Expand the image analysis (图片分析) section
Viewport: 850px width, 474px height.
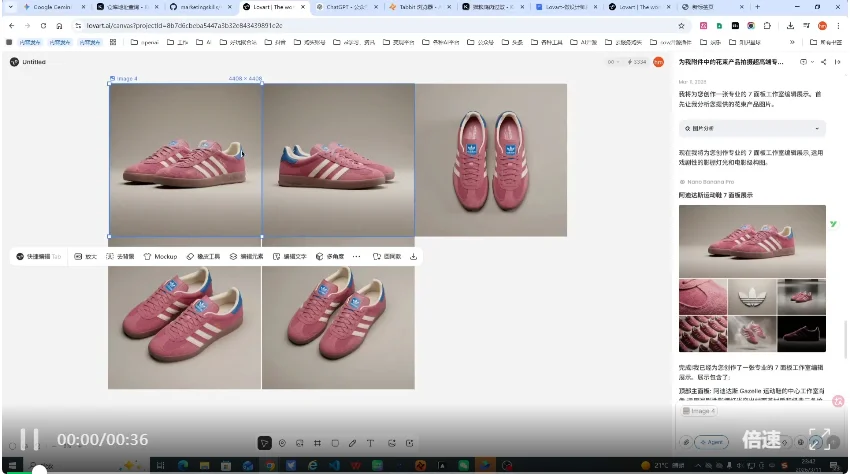pyautogui.click(x=751, y=129)
